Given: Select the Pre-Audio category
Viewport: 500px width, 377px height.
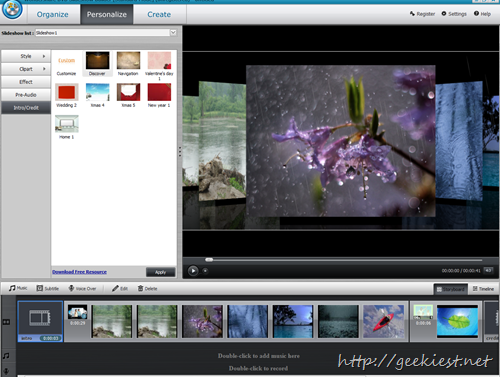Looking at the screenshot, I should (x=26, y=95).
